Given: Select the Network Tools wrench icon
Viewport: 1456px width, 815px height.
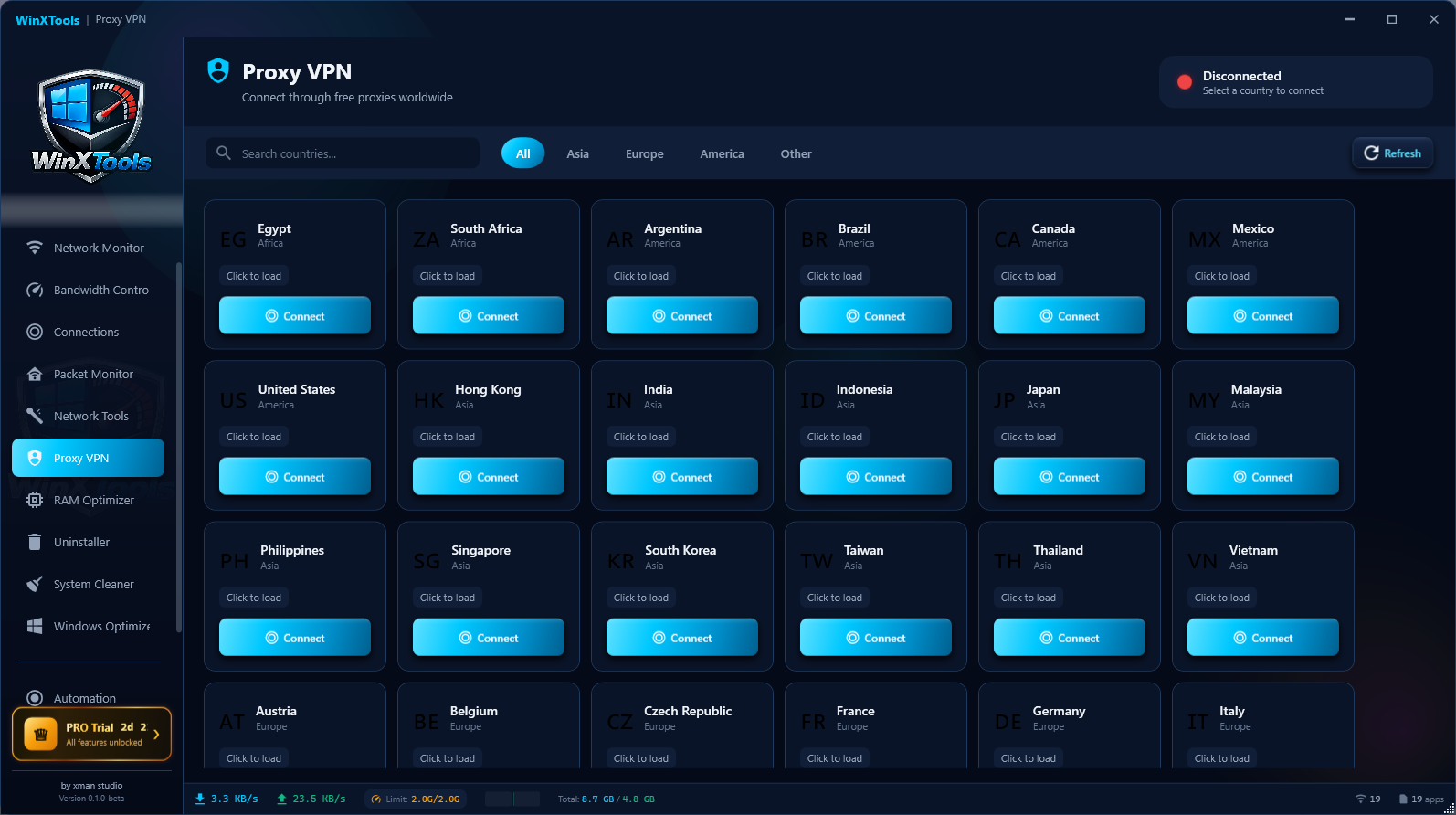Looking at the screenshot, I should point(35,416).
